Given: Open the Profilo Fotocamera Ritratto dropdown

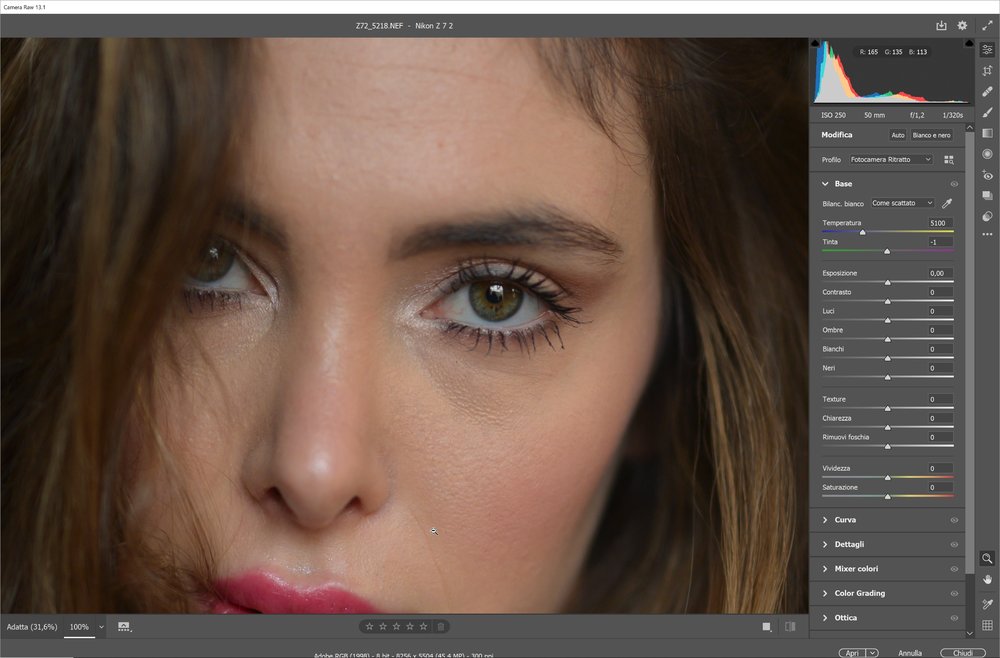Looking at the screenshot, I should [890, 159].
